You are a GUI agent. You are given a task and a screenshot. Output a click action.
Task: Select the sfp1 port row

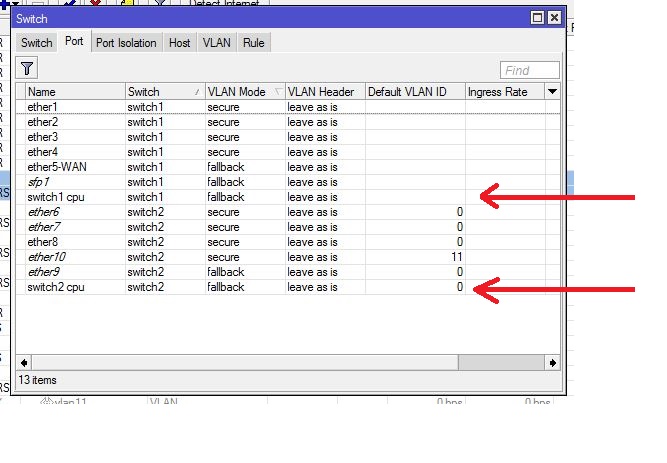288,182
